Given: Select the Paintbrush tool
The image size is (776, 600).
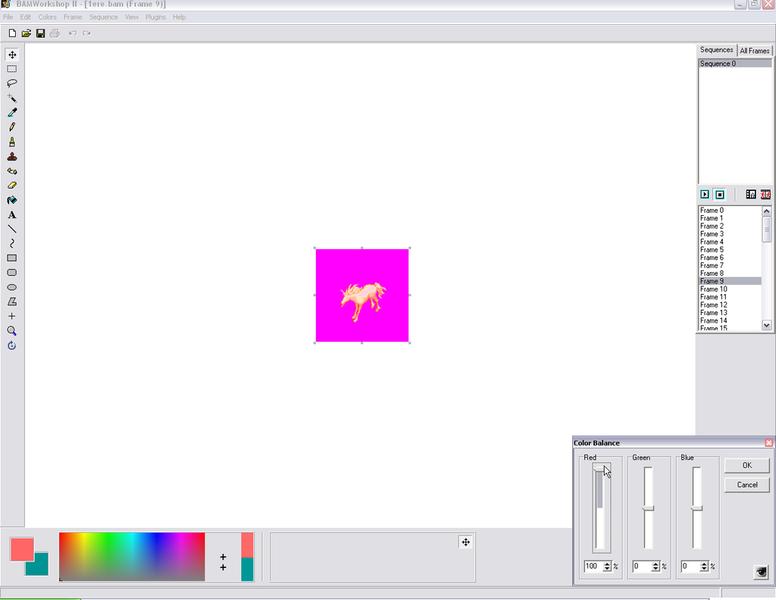Looking at the screenshot, I should [12, 142].
